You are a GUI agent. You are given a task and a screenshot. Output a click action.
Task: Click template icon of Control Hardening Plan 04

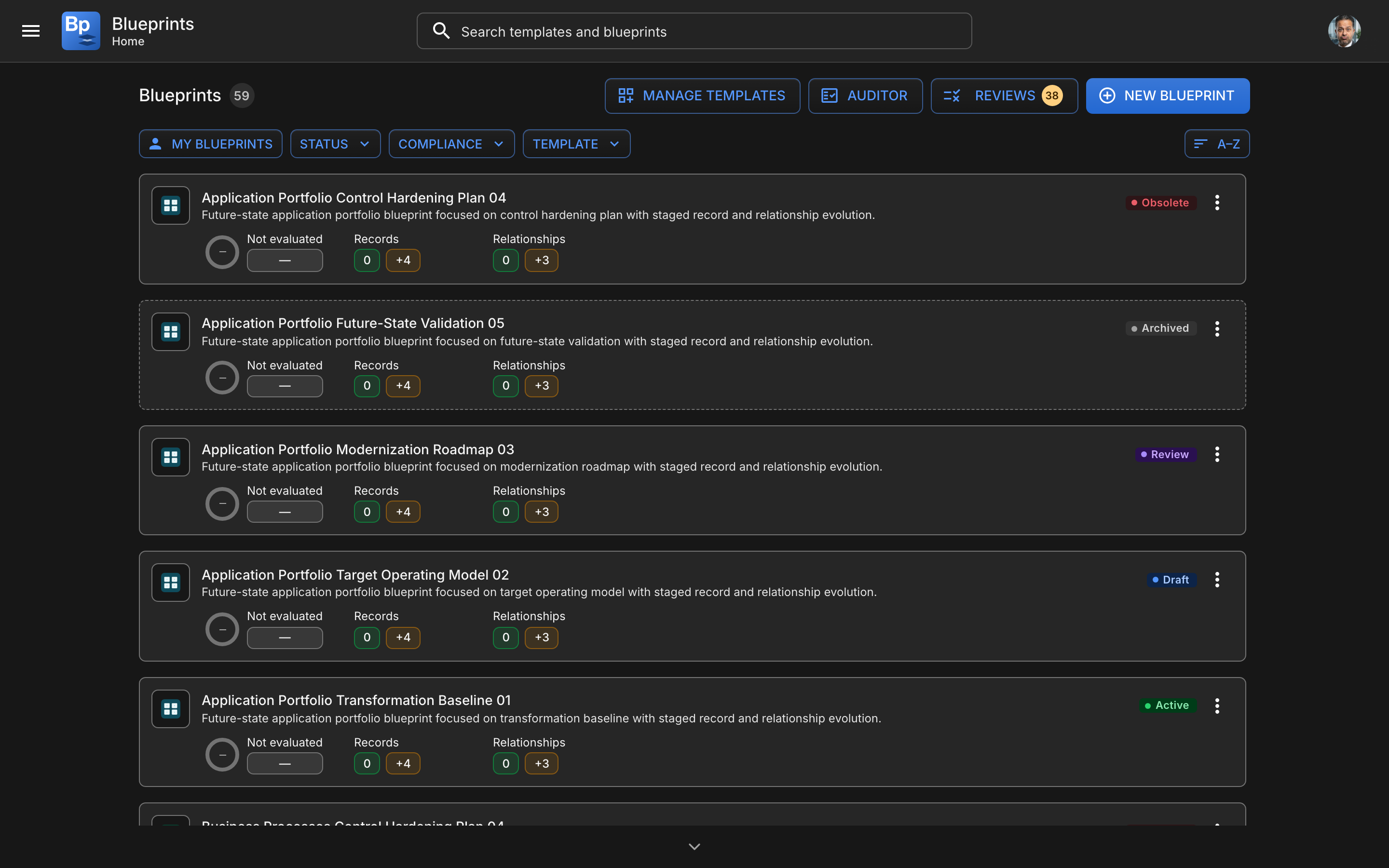point(170,205)
